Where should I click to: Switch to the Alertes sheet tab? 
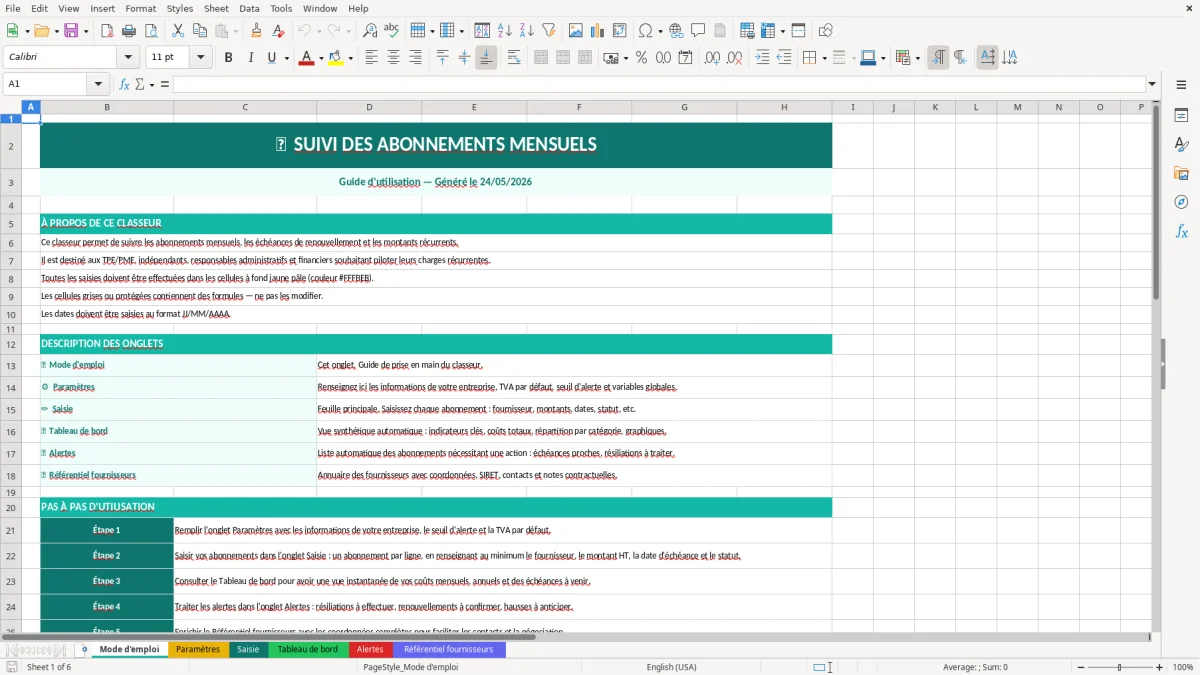click(x=370, y=649)
